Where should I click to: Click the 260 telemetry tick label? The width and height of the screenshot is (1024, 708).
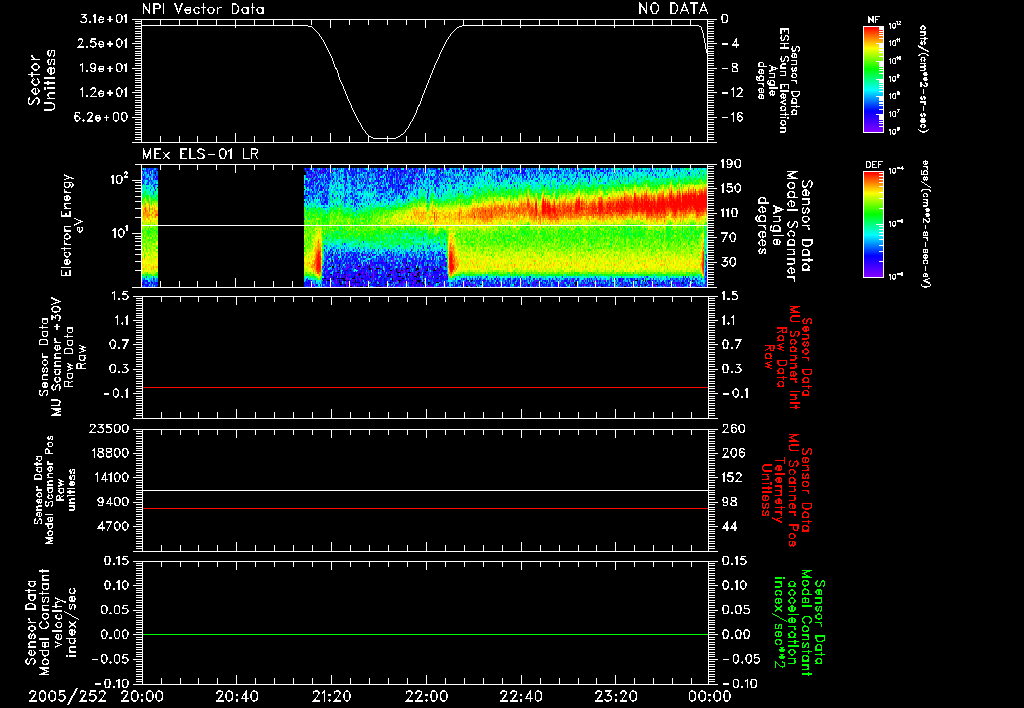(x=733, y=428)
